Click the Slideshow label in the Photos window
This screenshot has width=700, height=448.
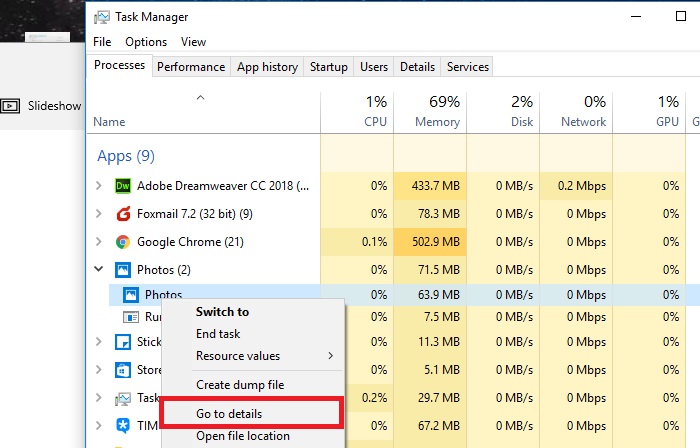point(54,106)
